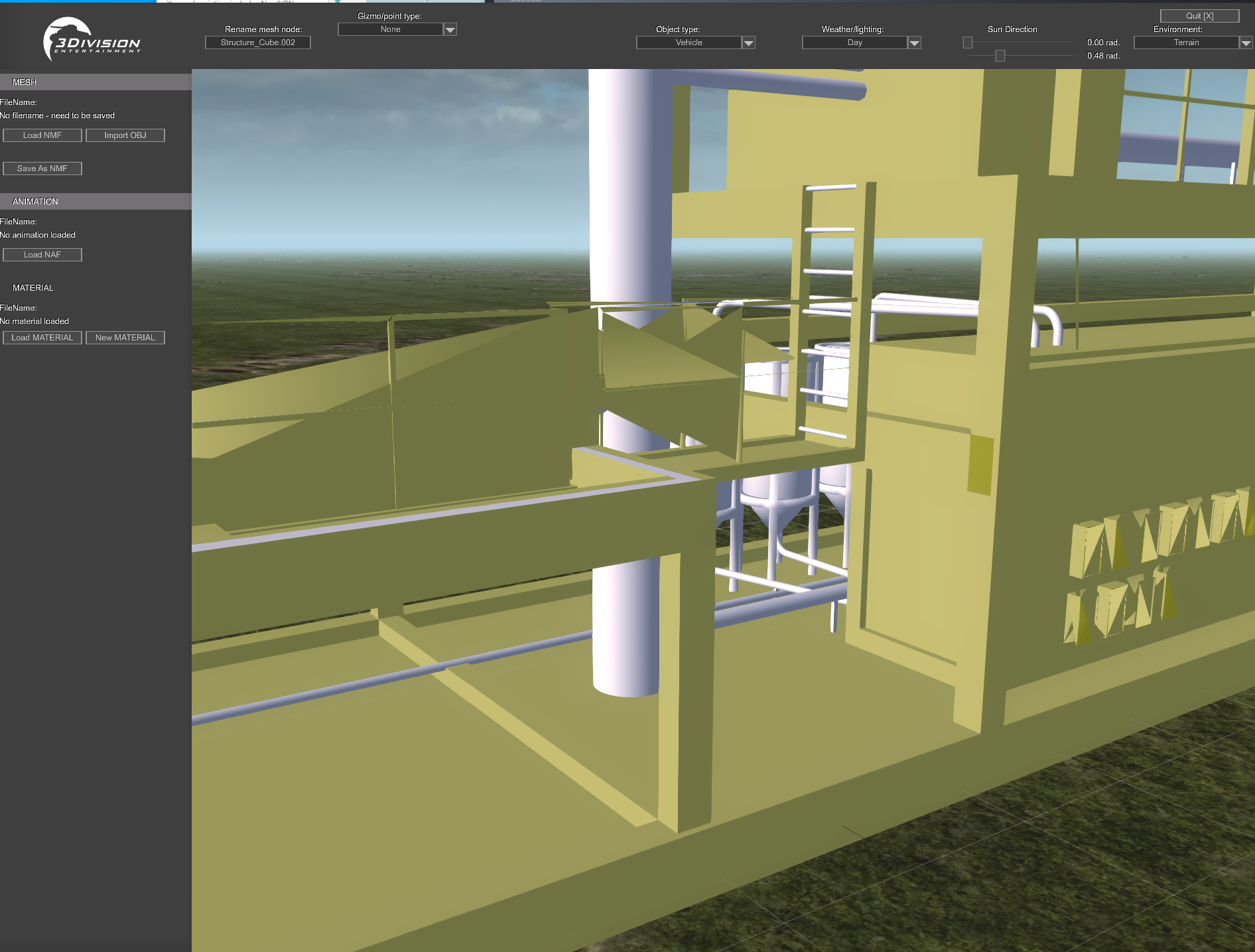Expand the Object type Vehicle dropdown
The height and width of the screenshot is (952, 1255).
[748, 42]
